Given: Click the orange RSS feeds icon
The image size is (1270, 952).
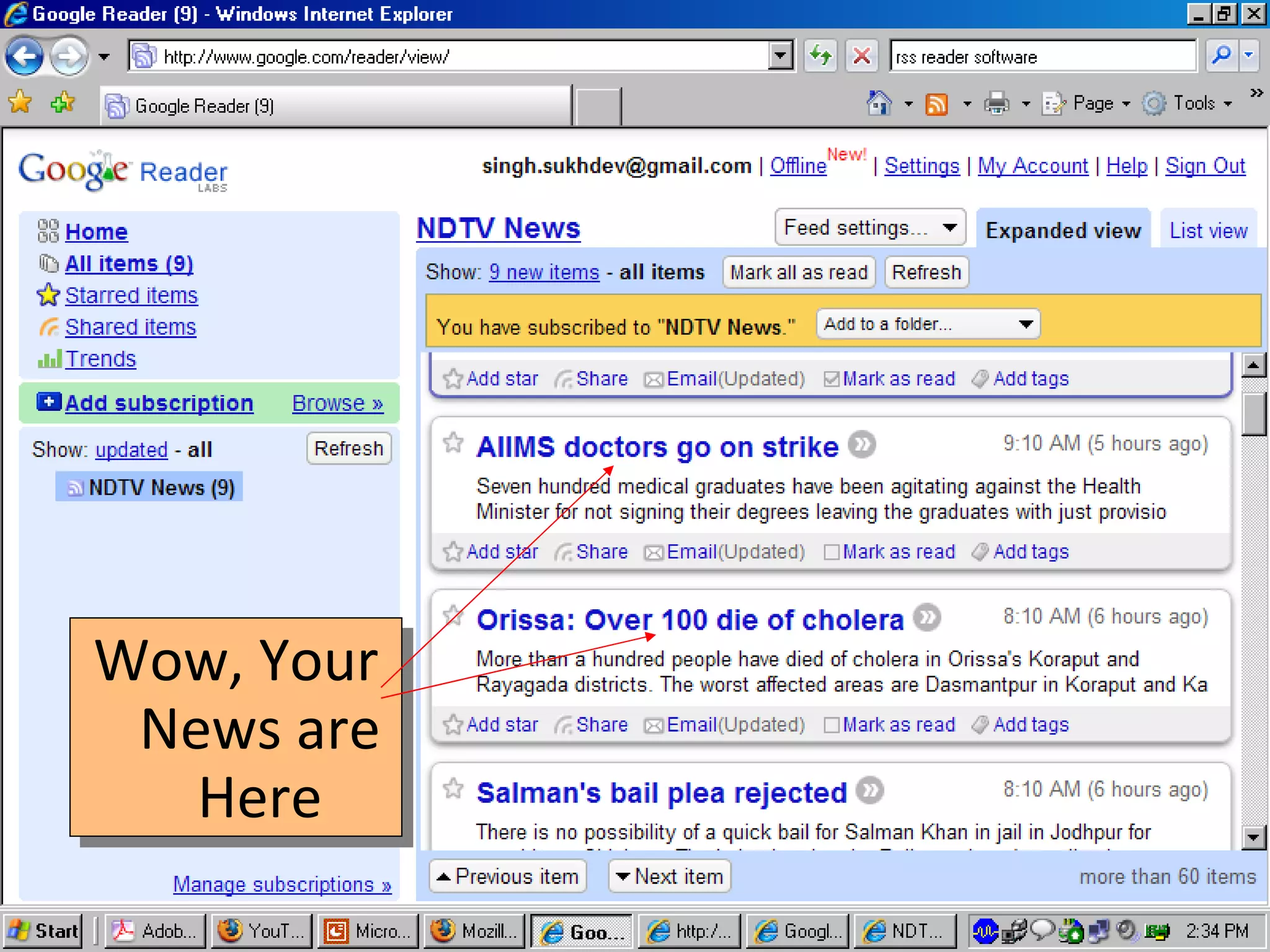Looking at the screenshot, I should coord(936,104).
